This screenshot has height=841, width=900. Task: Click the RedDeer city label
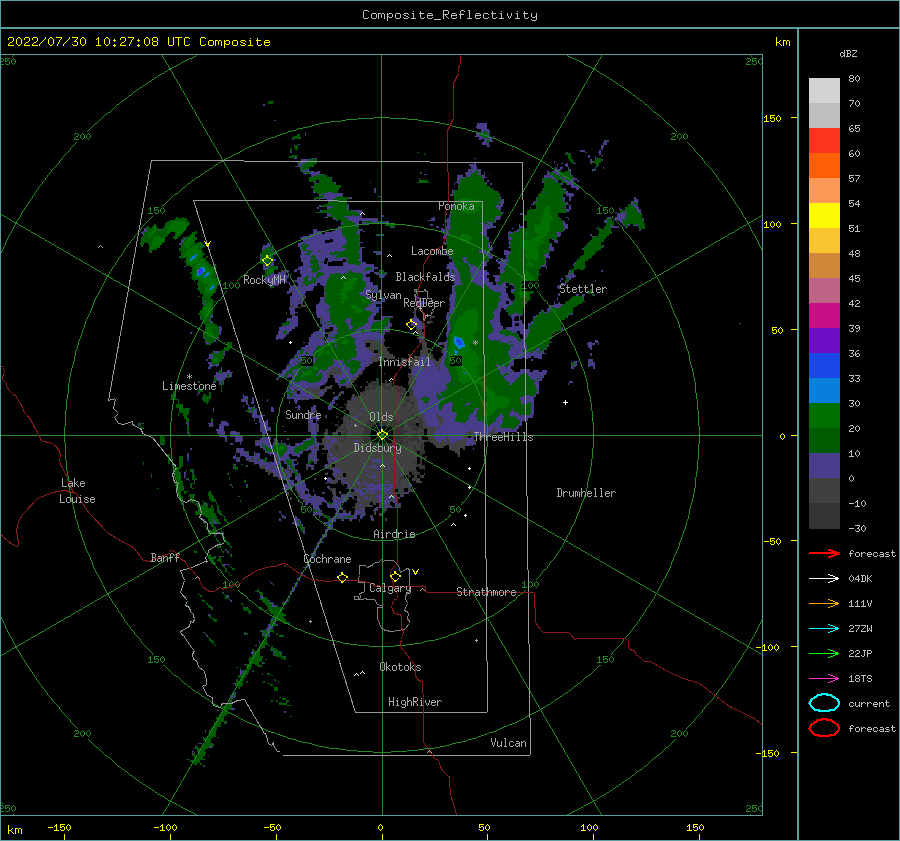424,303
